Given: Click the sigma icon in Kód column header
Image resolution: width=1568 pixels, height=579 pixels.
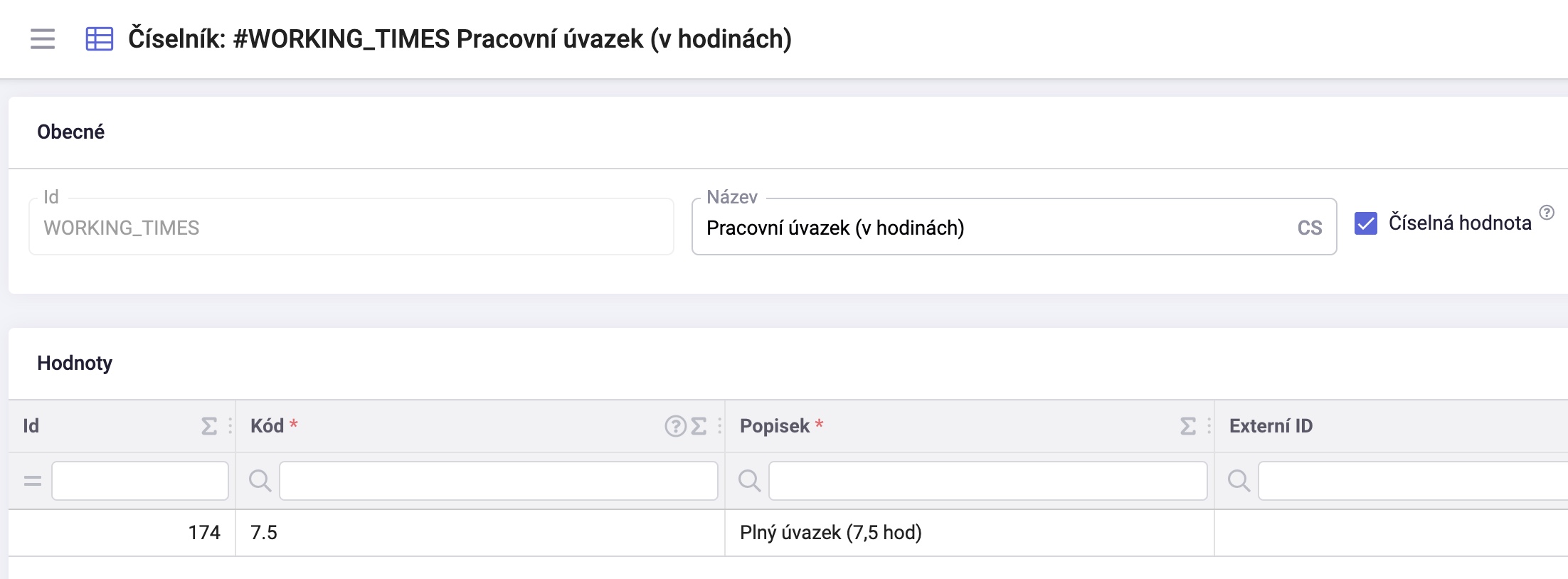Looking at the screenshot, I should click(699, 426).
